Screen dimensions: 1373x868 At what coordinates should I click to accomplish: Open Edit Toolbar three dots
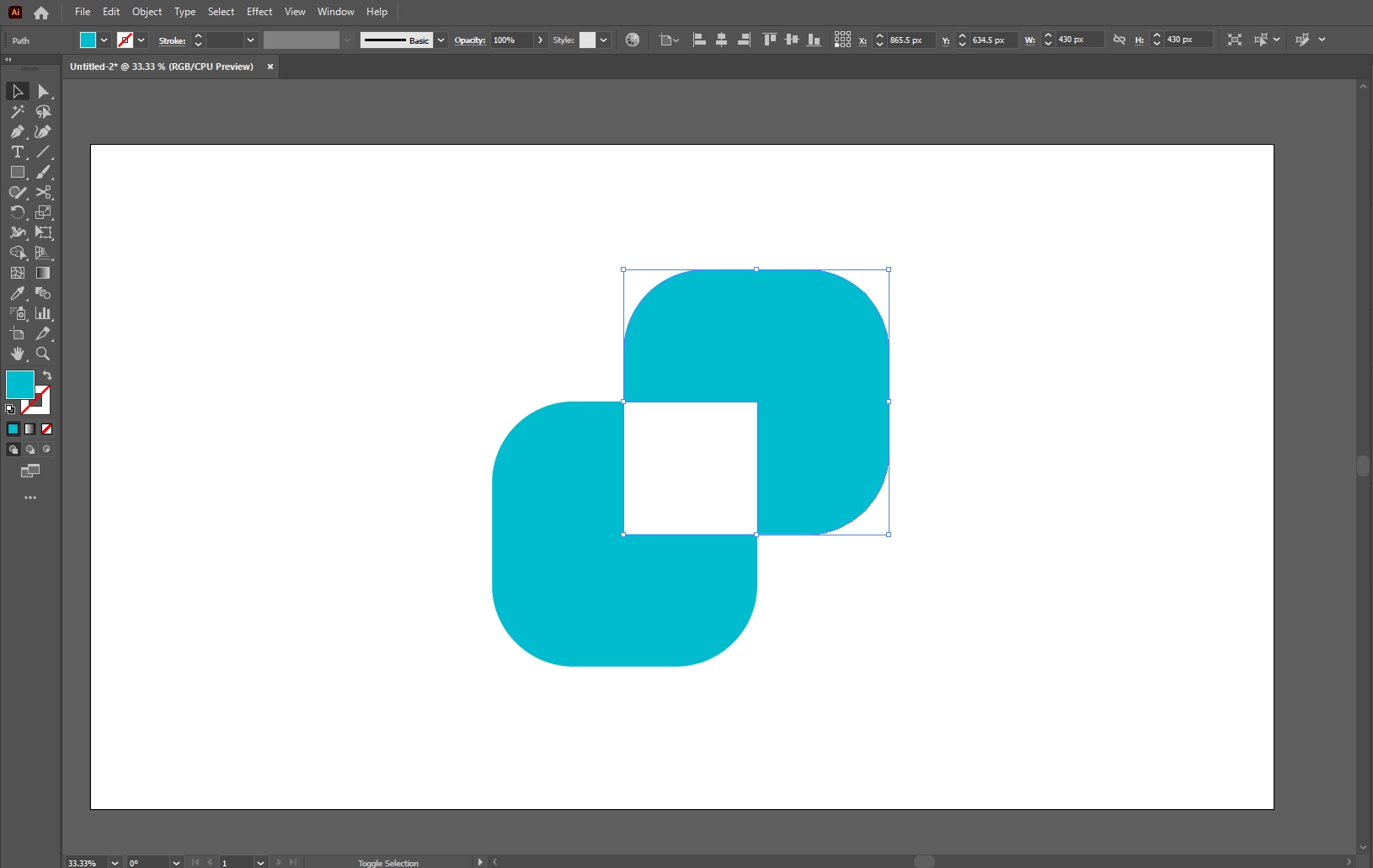coord(30,498)
